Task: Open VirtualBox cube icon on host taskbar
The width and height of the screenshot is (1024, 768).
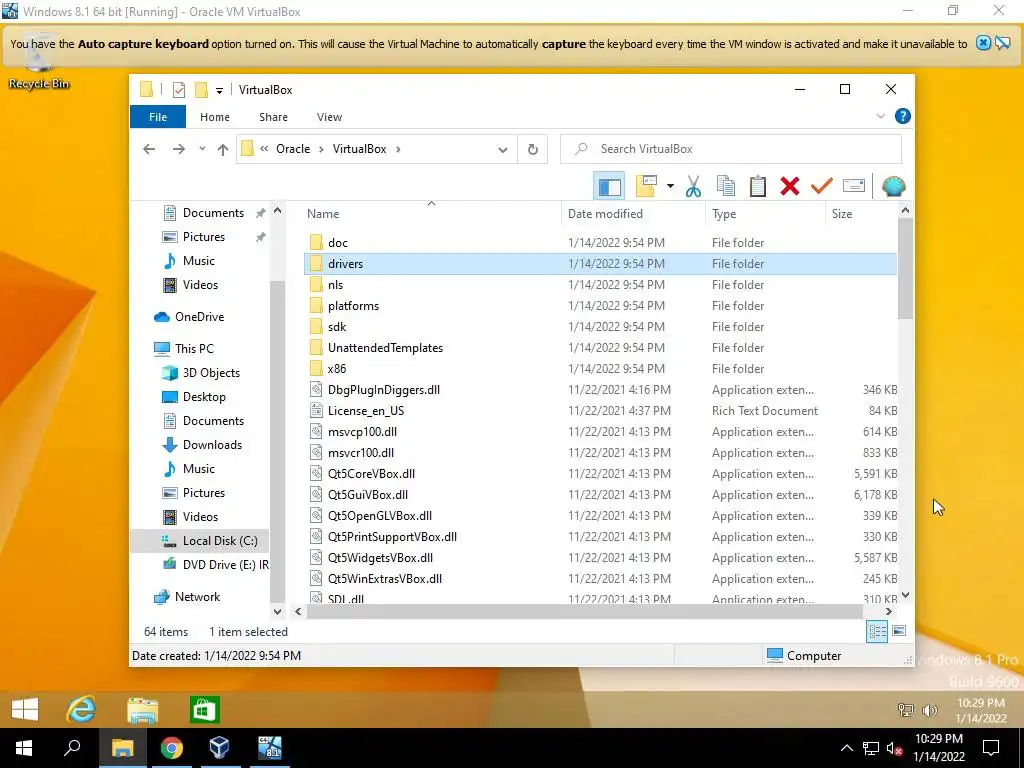Action: [x=219, y=748]
